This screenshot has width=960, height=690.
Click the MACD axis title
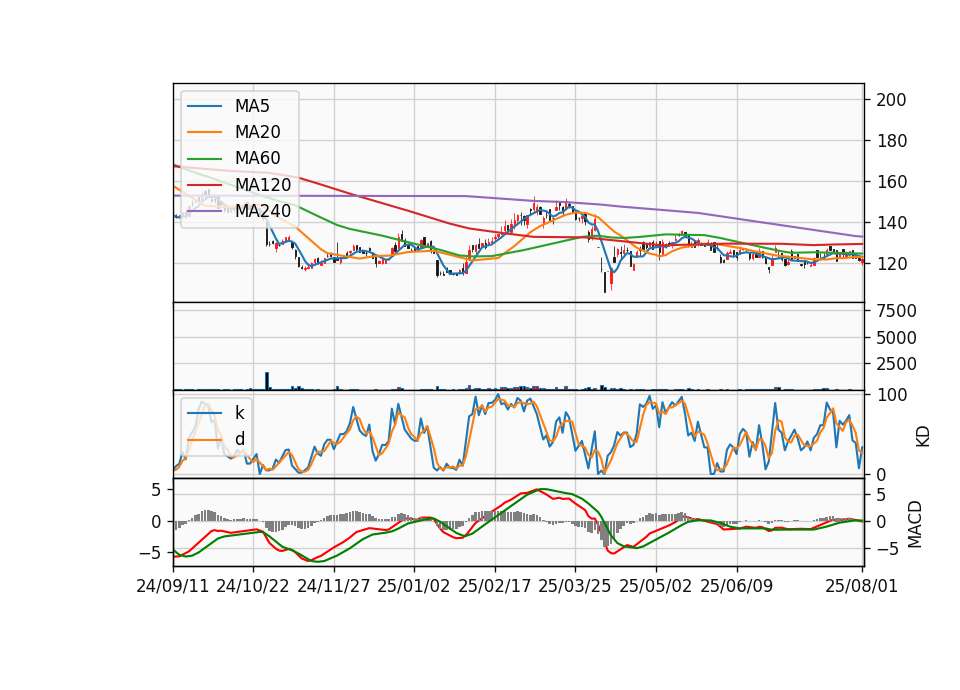tap(914, 524)
